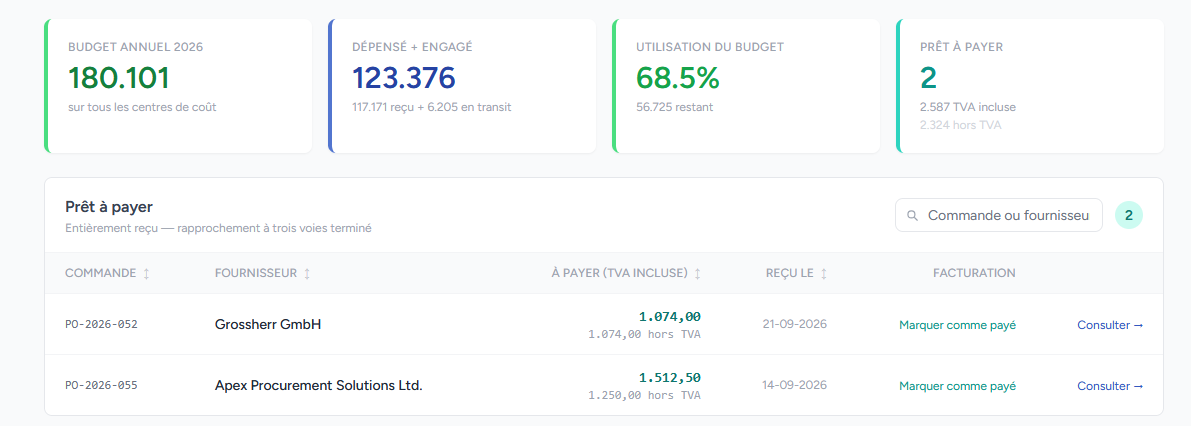
Task: Click the 180.101 budget value
Action: (x=118, y=78)
